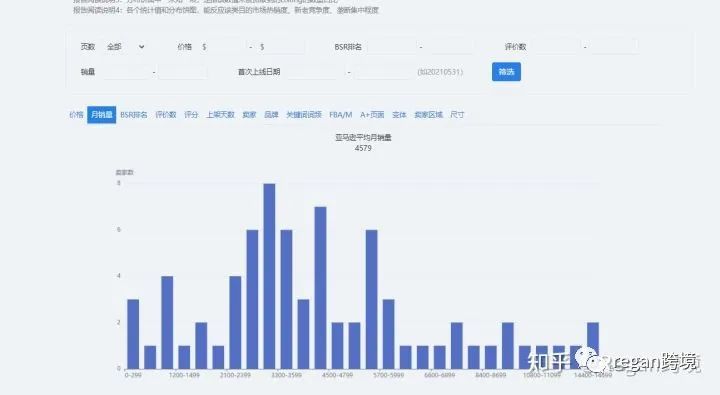The width and height of the screenshot is (720, 395).
Task: Open the 评分 tab
Action: 191,115
